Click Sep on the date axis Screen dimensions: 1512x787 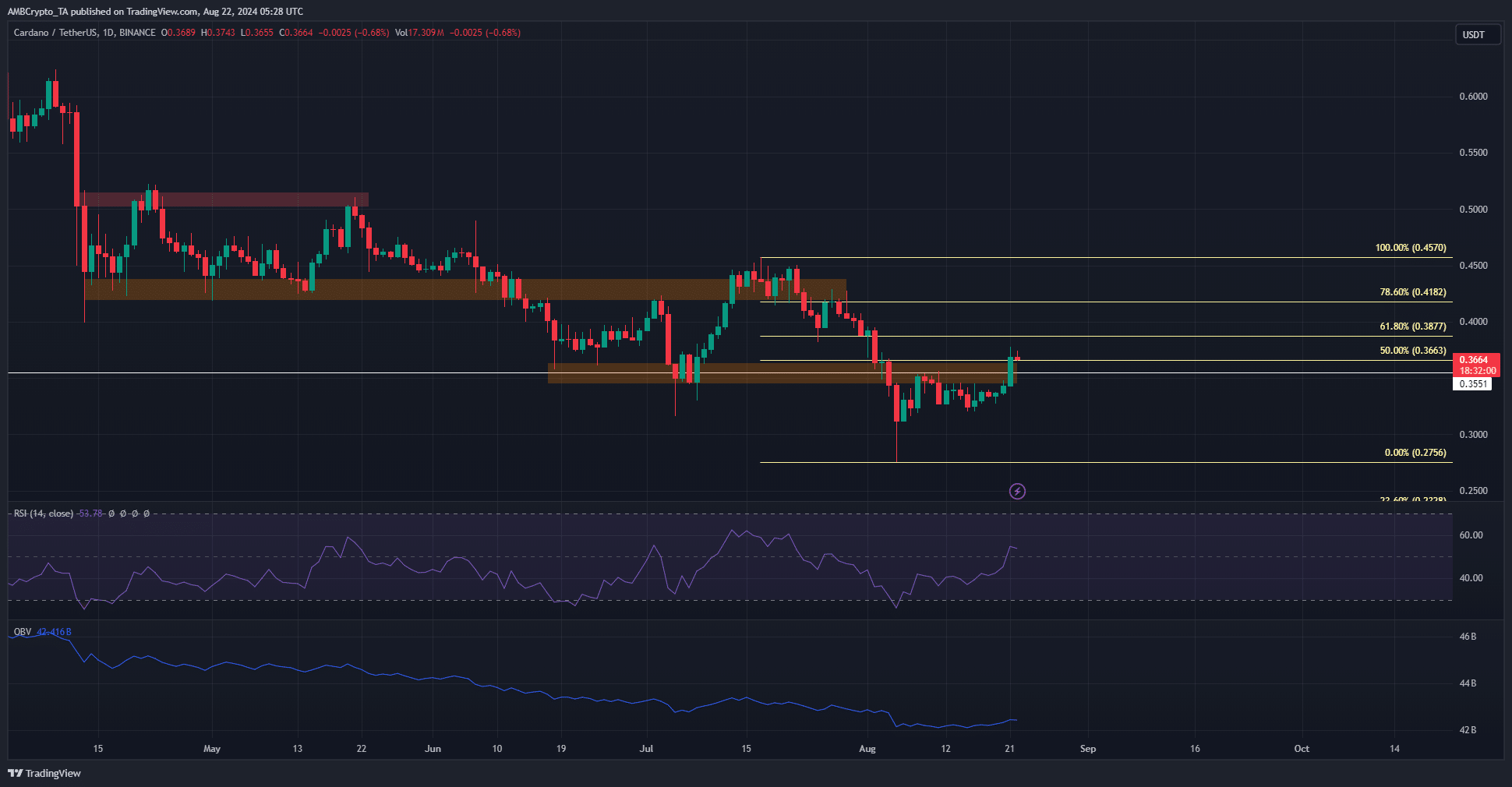[x=1088, y=749]
